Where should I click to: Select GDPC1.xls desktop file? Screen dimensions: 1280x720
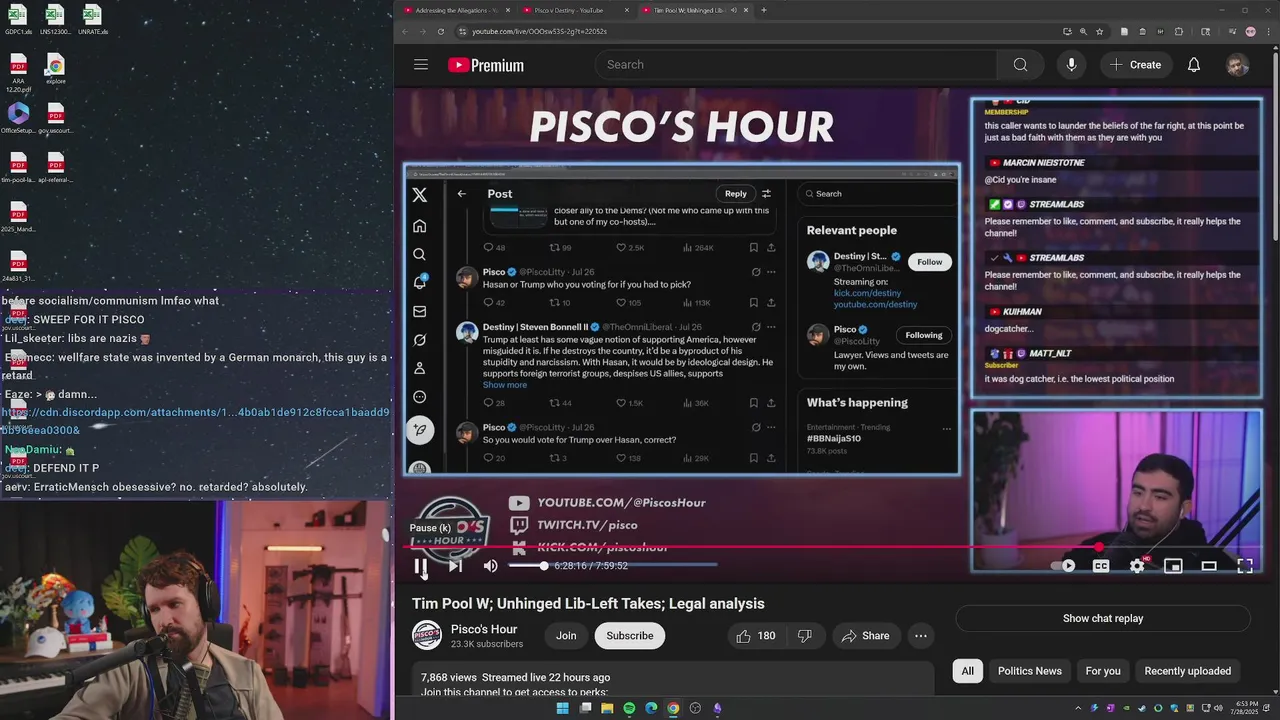pyautogui.click(x=18, y=20)
